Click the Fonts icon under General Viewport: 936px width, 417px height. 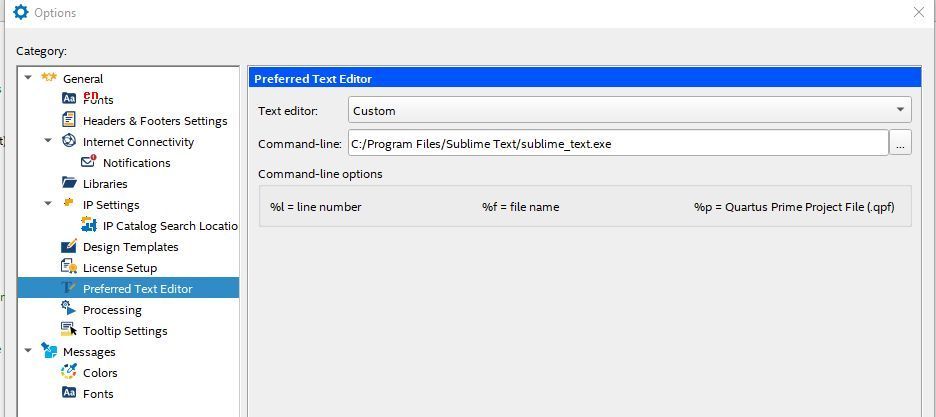point(69,99)
